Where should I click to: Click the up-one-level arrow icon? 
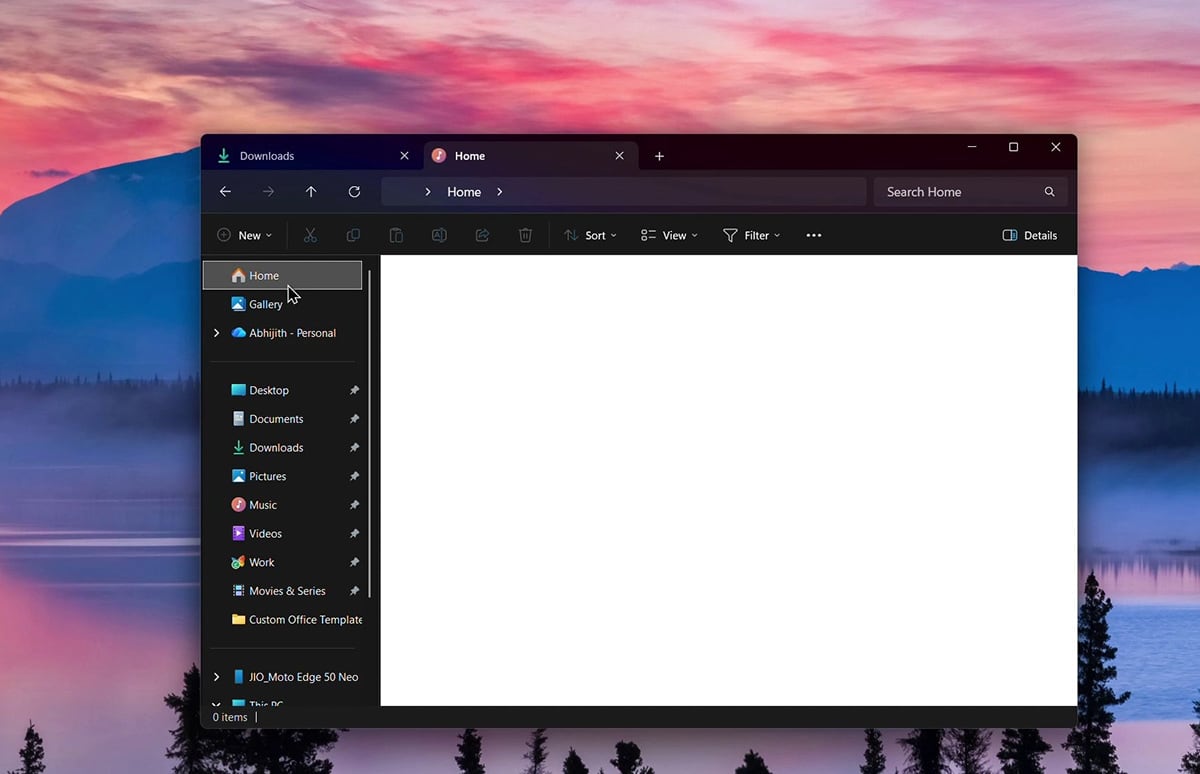point(310,191)
